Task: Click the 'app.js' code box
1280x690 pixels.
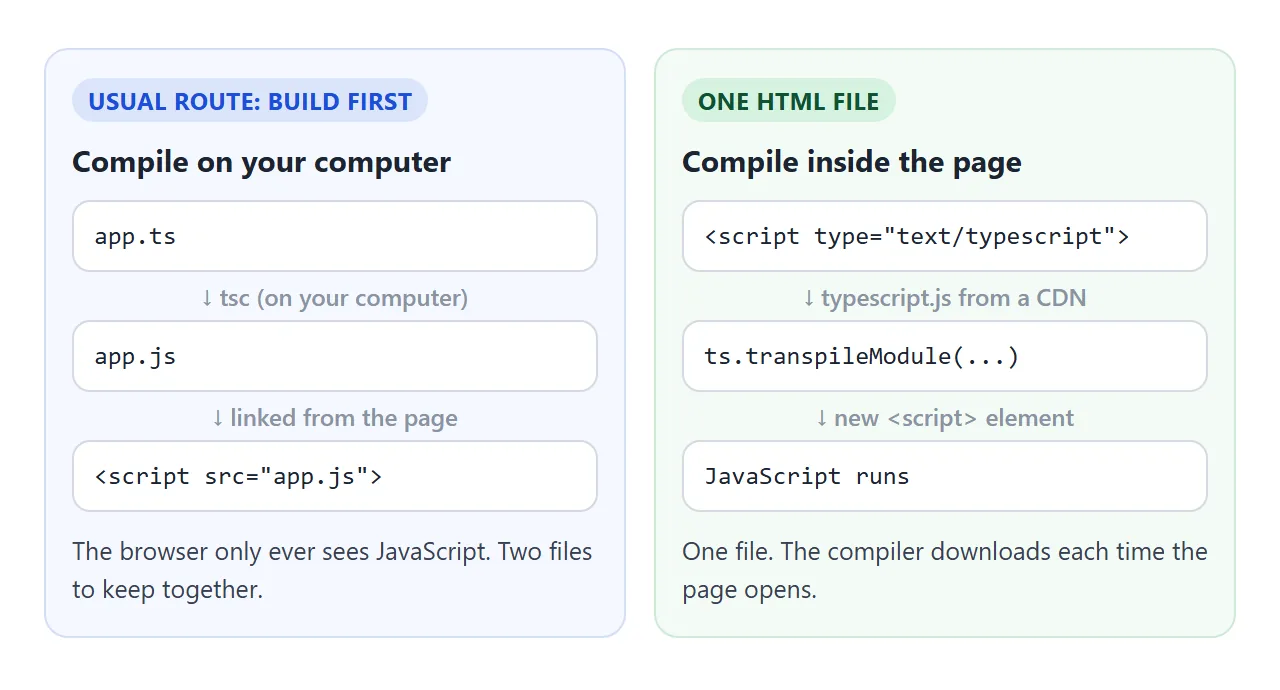Action: coord(335,356)
